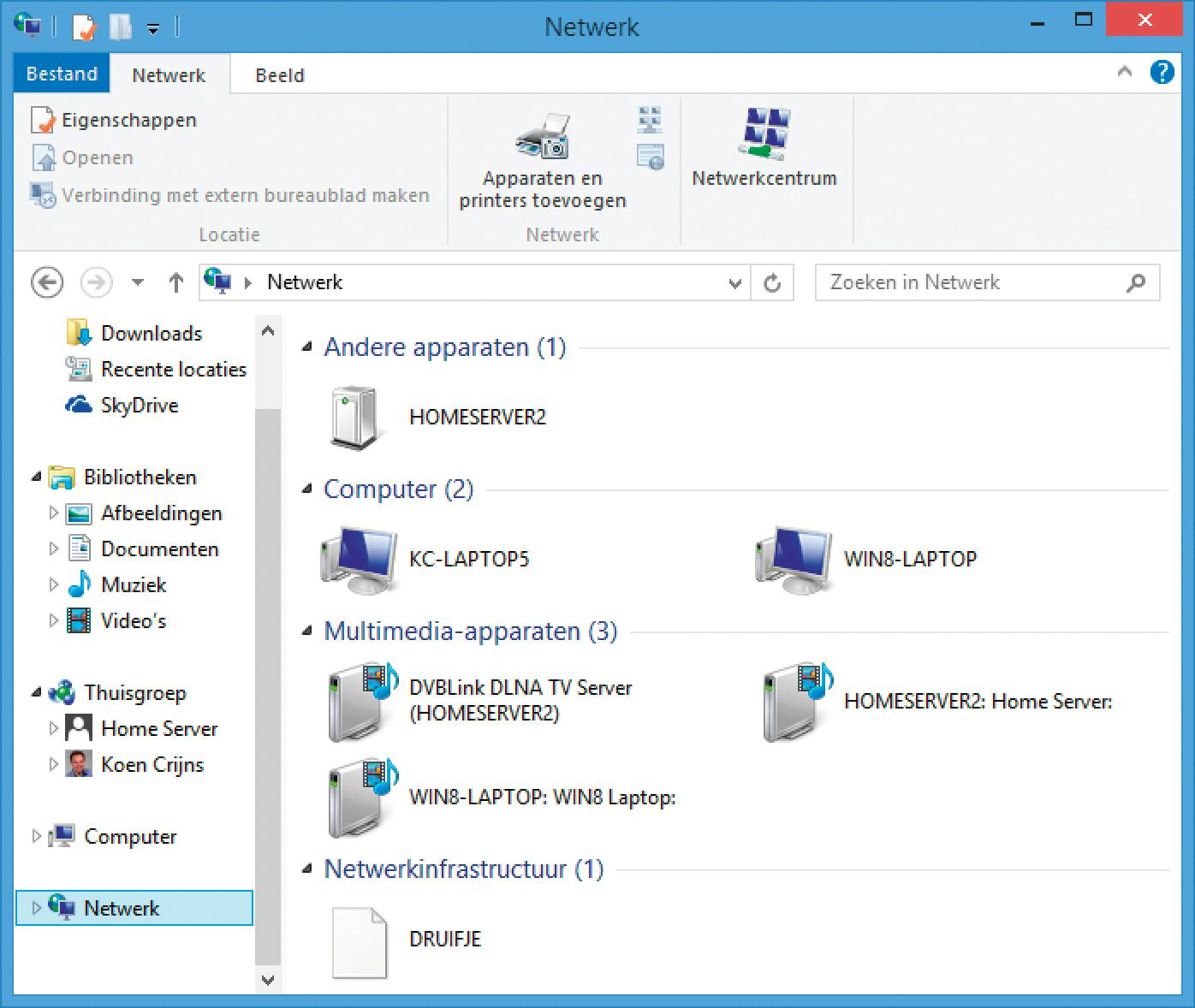
Task: Switch to the Beeld ribbon tab
Action: 280,75
